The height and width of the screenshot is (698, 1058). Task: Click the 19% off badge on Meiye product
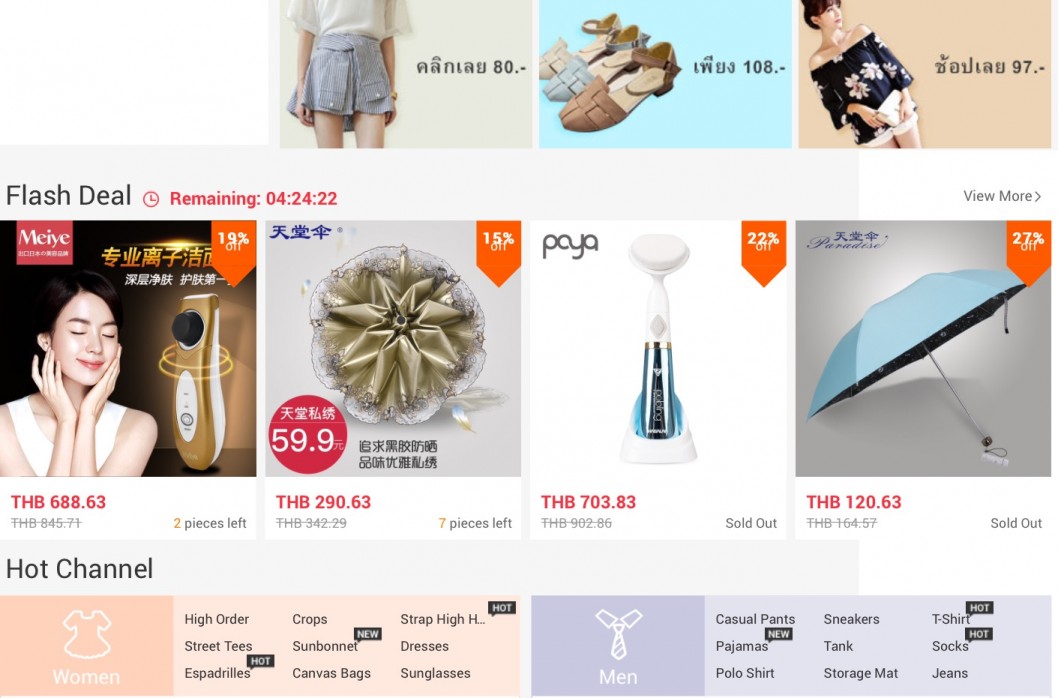[233, 251]
